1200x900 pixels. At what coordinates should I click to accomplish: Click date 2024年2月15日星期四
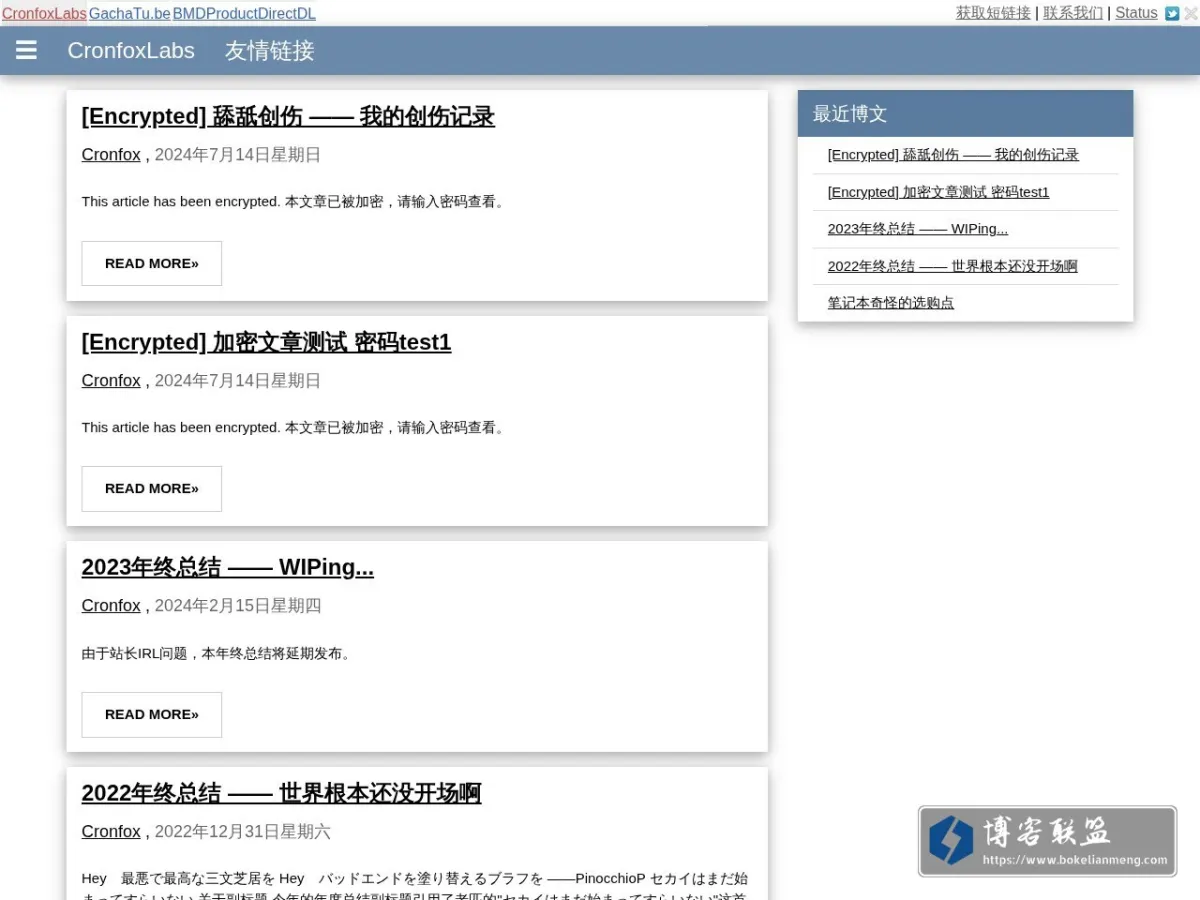[238, 606]
